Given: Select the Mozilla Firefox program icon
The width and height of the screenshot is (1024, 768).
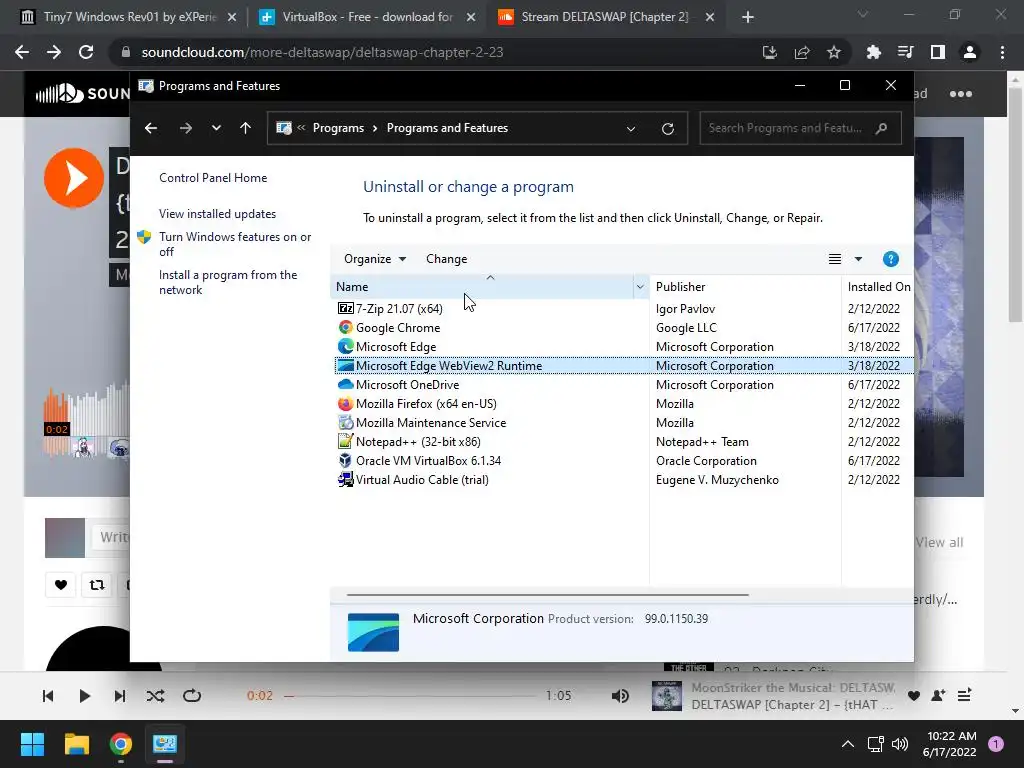Looking at the screenshot, I should pos(345,404).
